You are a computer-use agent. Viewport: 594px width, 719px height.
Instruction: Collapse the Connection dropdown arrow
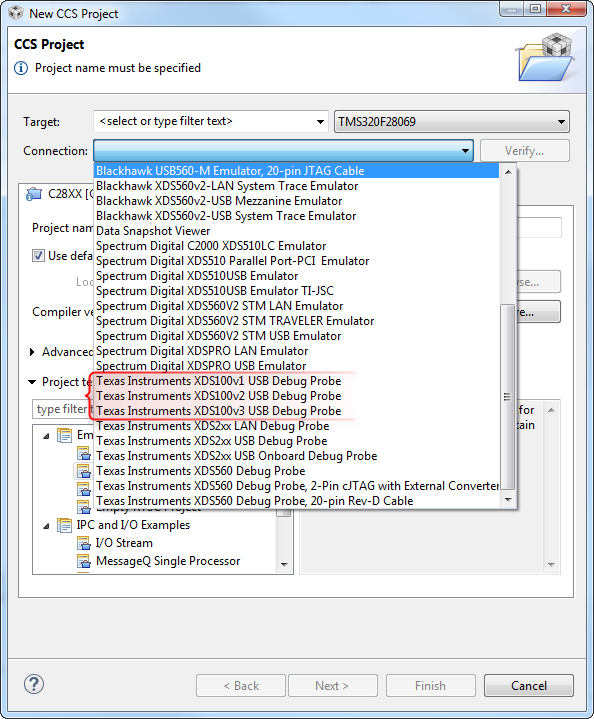[x=465, y=151]
